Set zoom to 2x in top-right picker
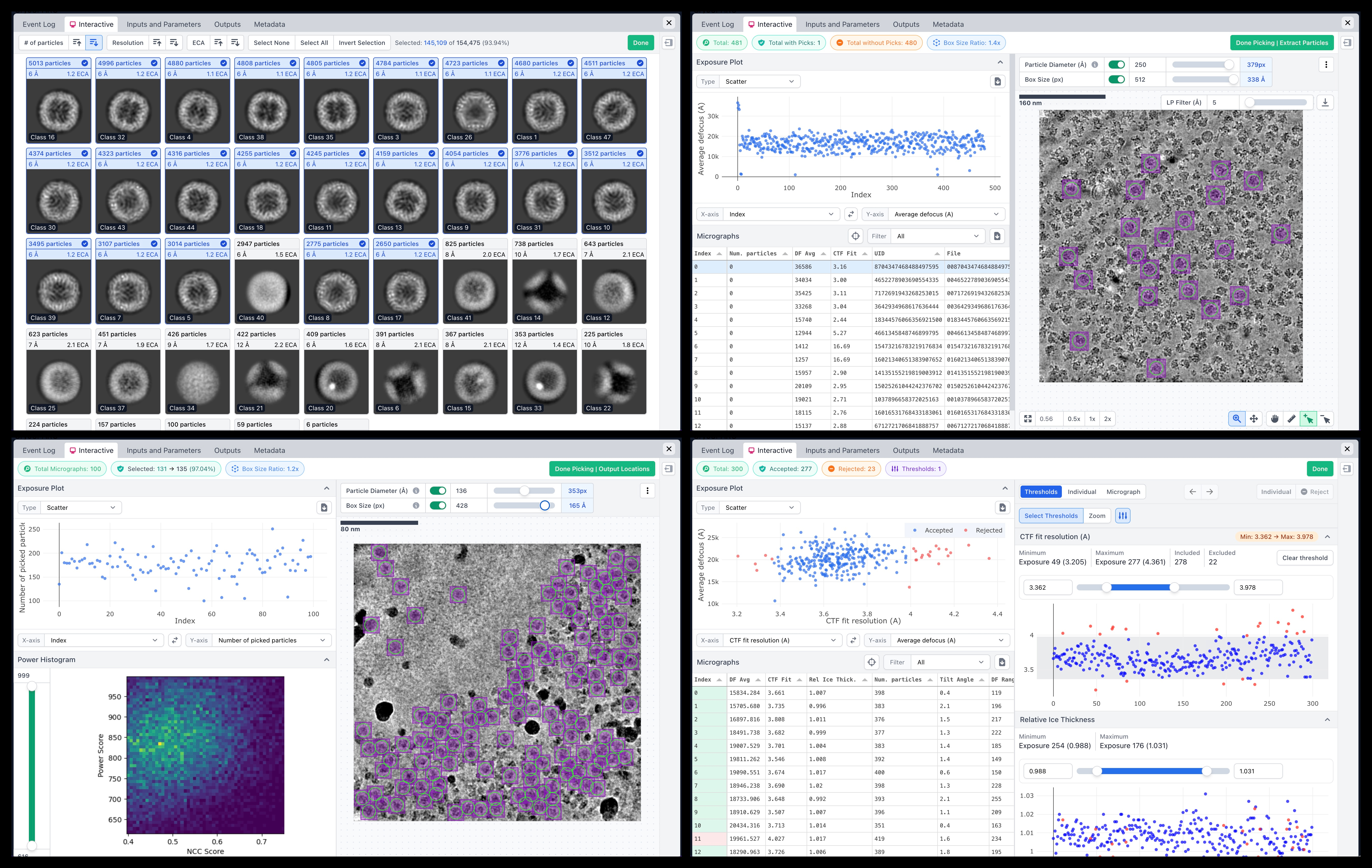 tap(1108, 419)
